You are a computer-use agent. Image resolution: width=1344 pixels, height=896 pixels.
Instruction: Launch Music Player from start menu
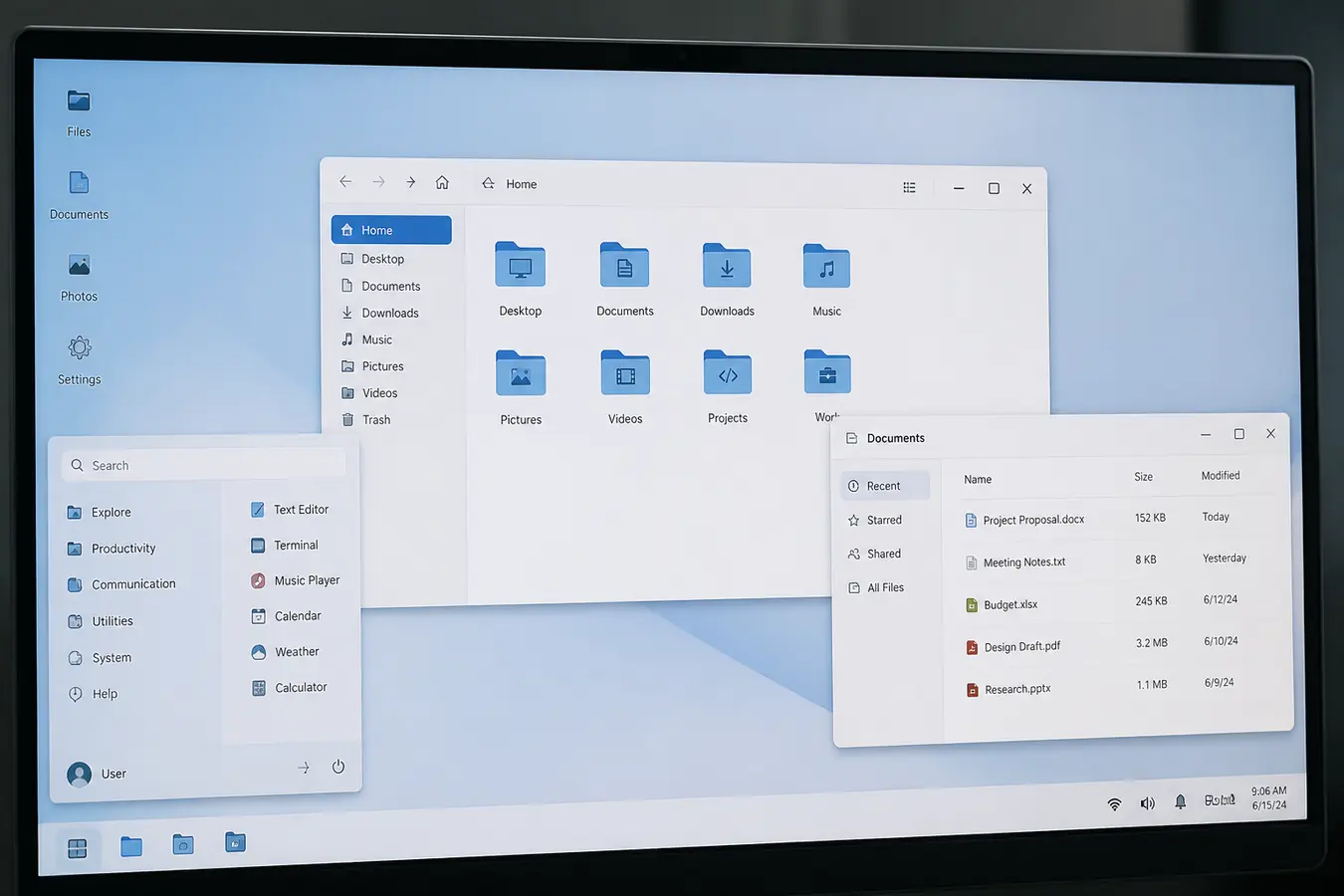[x=295, y=580]
